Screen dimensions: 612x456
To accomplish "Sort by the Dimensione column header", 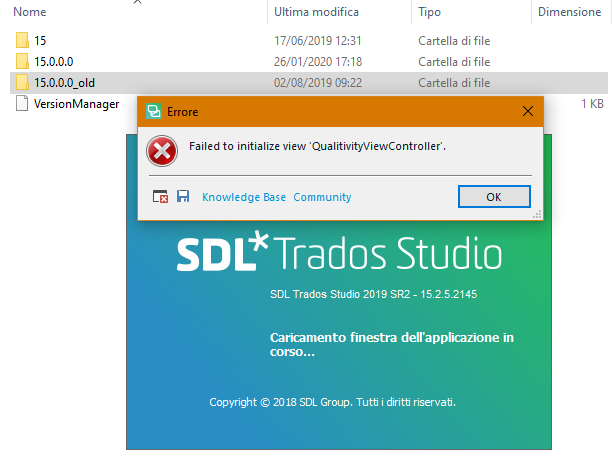I will pos(569,12).
